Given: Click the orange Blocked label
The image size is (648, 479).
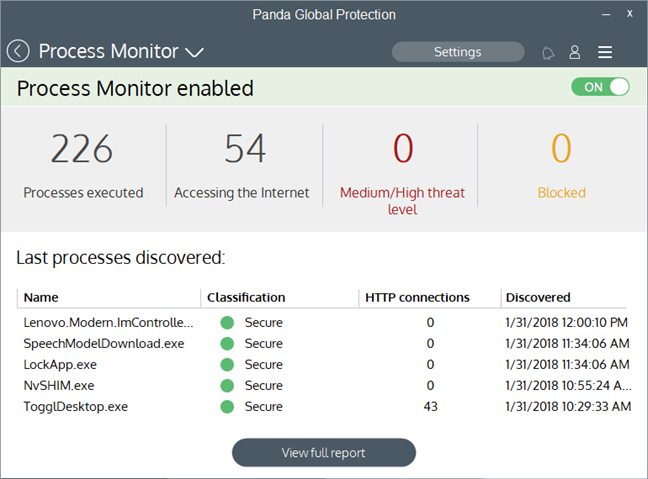Looking at the screenshot, I should pyautogui.click(x=562, y=193).
